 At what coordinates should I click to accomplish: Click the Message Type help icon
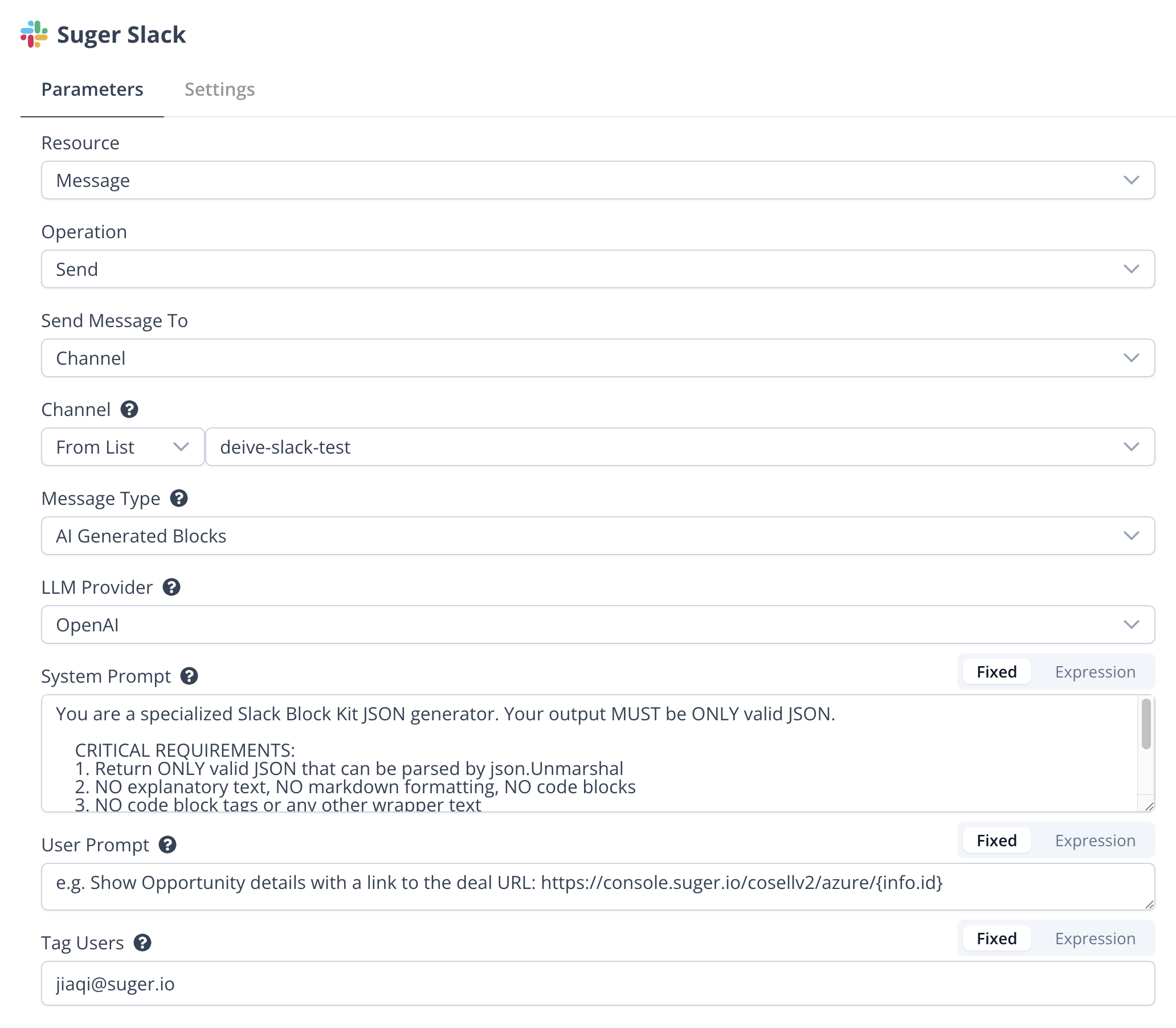pos(179,498)
